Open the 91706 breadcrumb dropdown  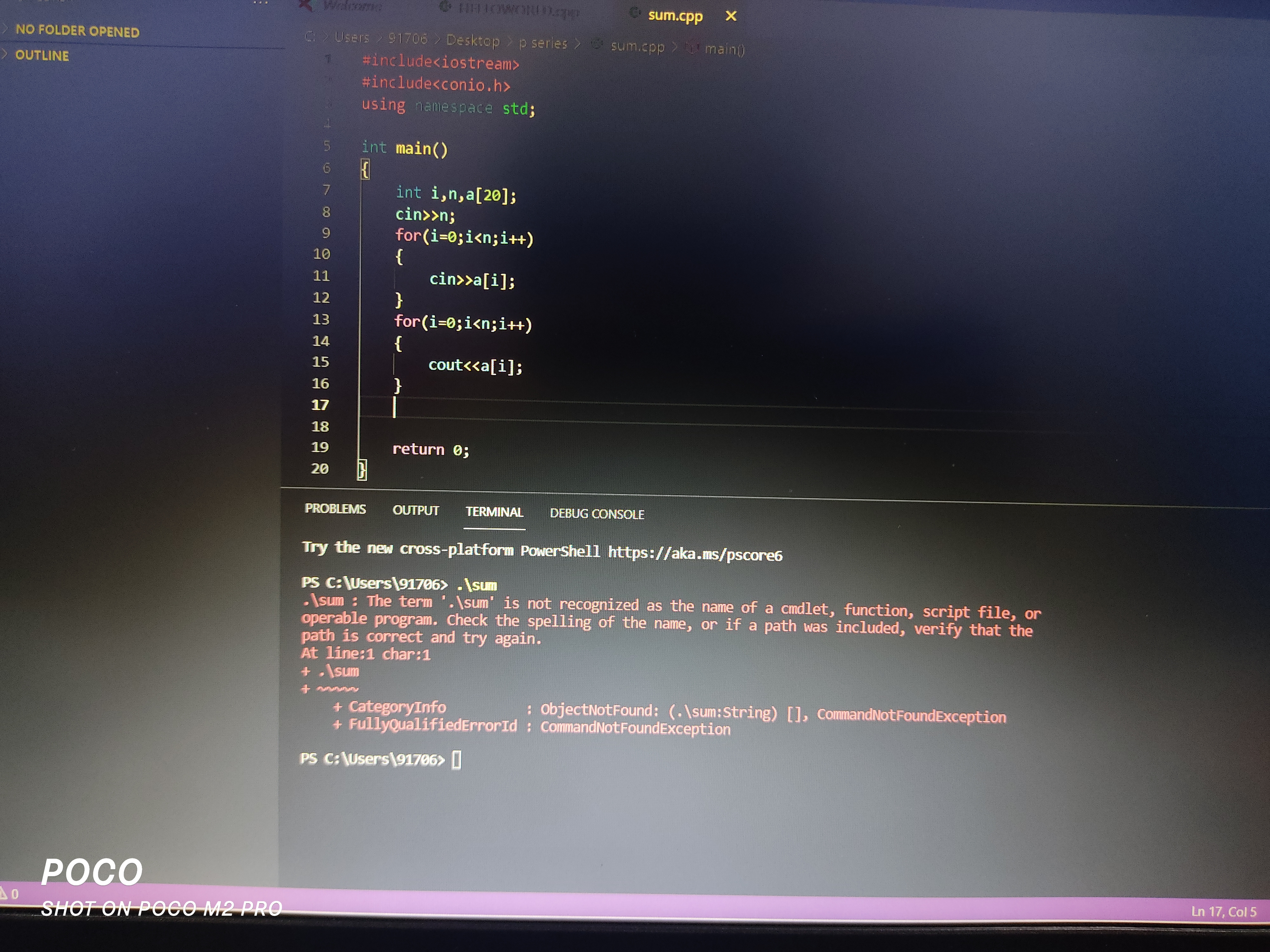[x=408, y=38]
